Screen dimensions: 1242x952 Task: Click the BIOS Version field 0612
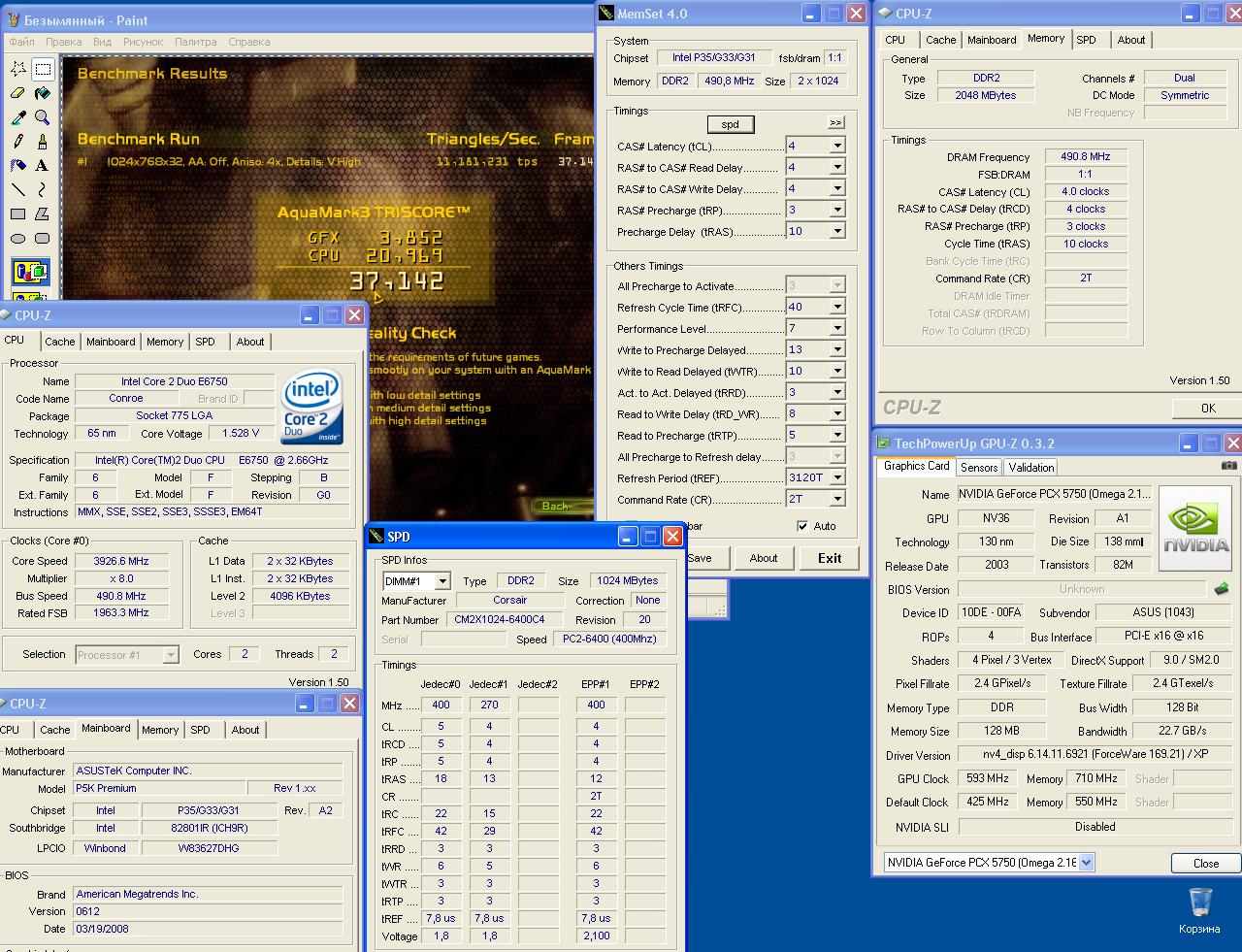(209, 911)
